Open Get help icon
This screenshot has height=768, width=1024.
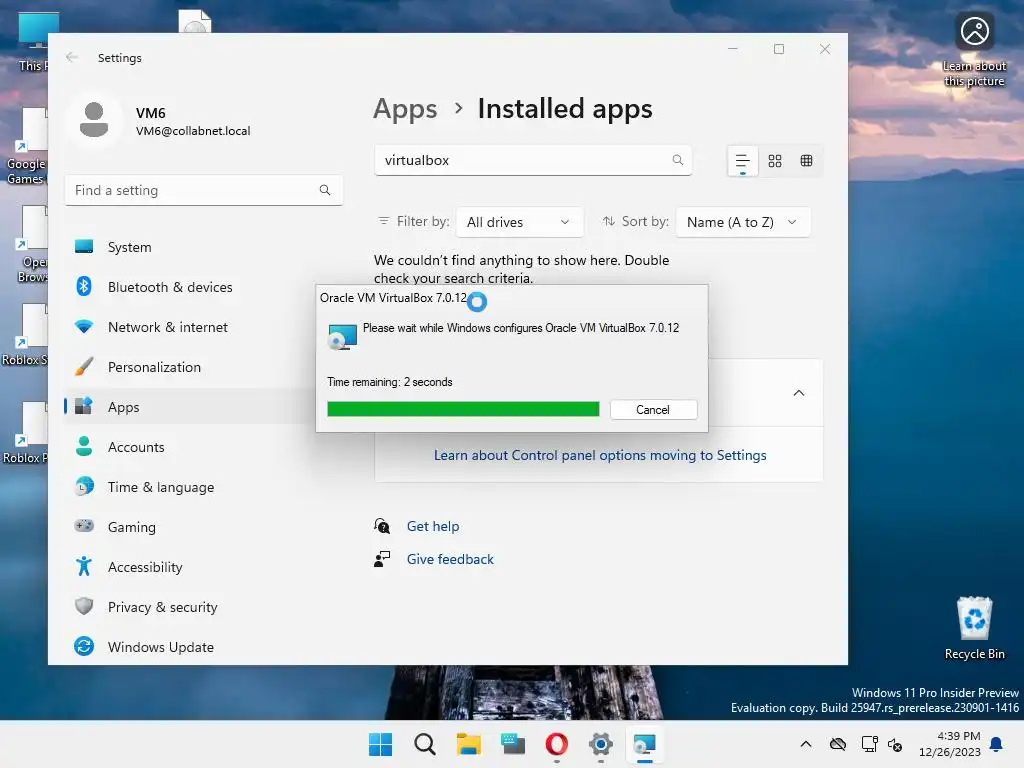coord(382,526)
